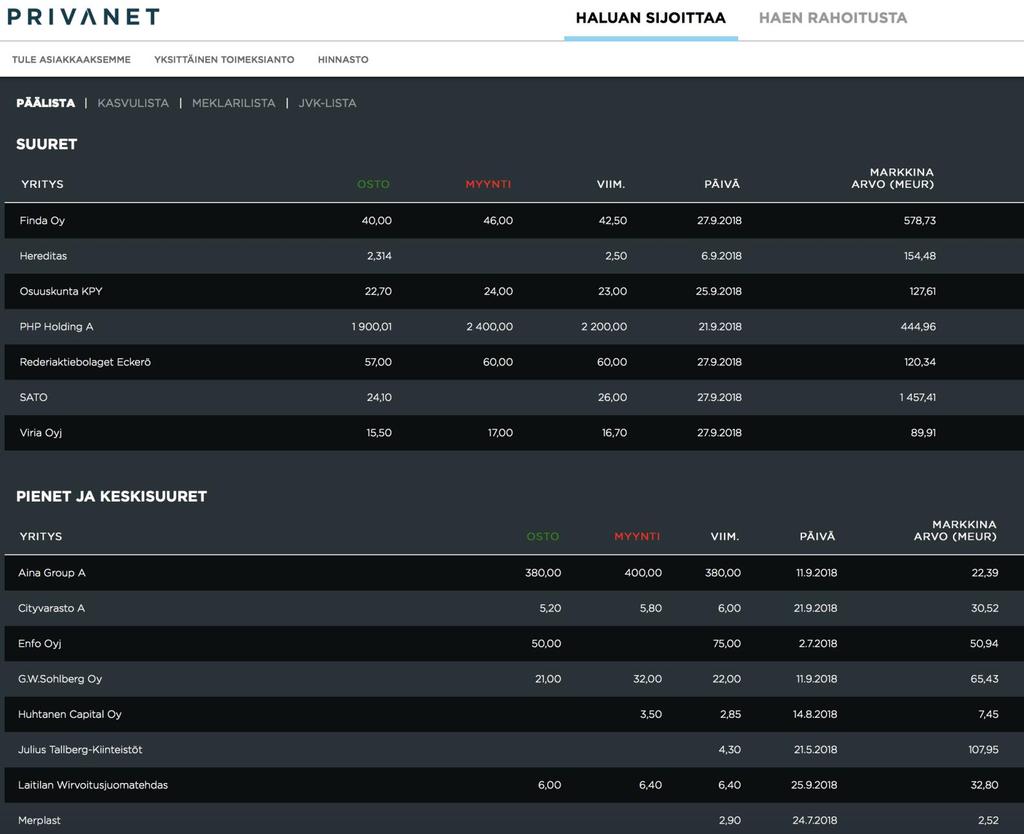
Task: Open the Laitilan Wirvoitusjuomatehdas company row
Action: pyautogui.click(x=514, y=784)
